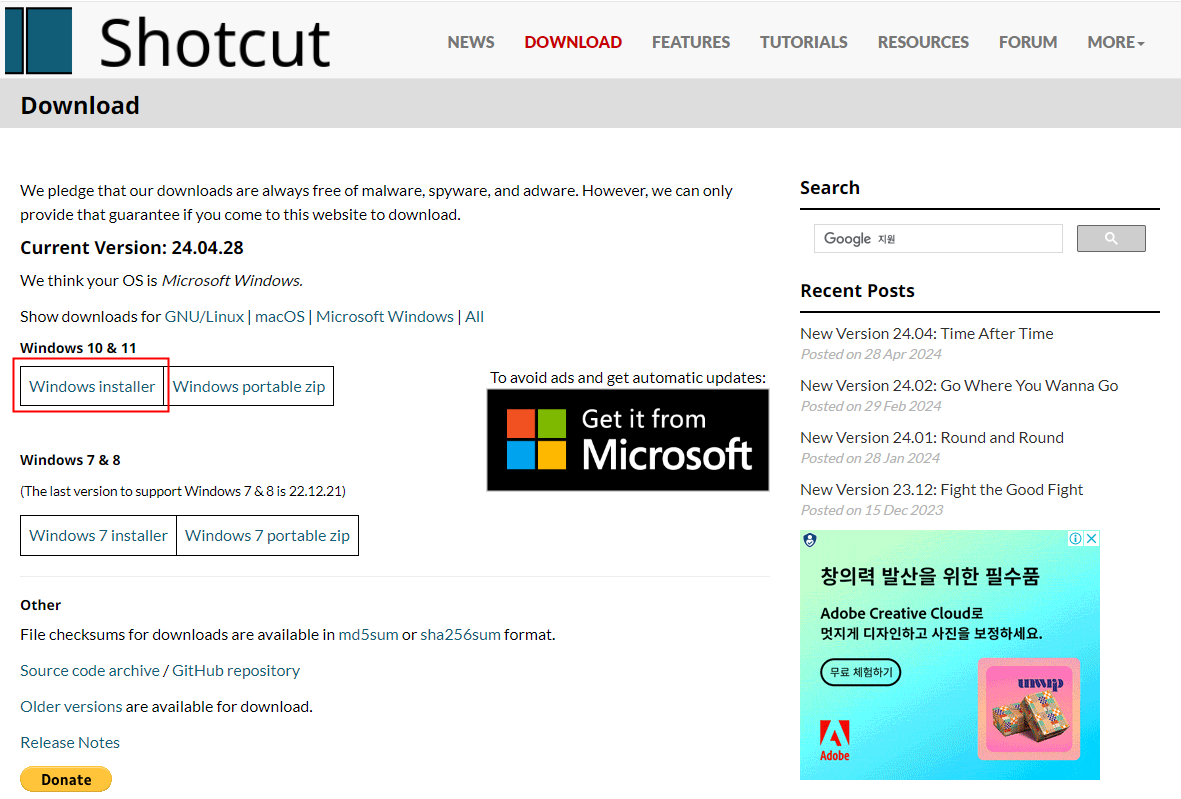
Task: Open the NEWS menu item
Action: click(x=471, y=42)
